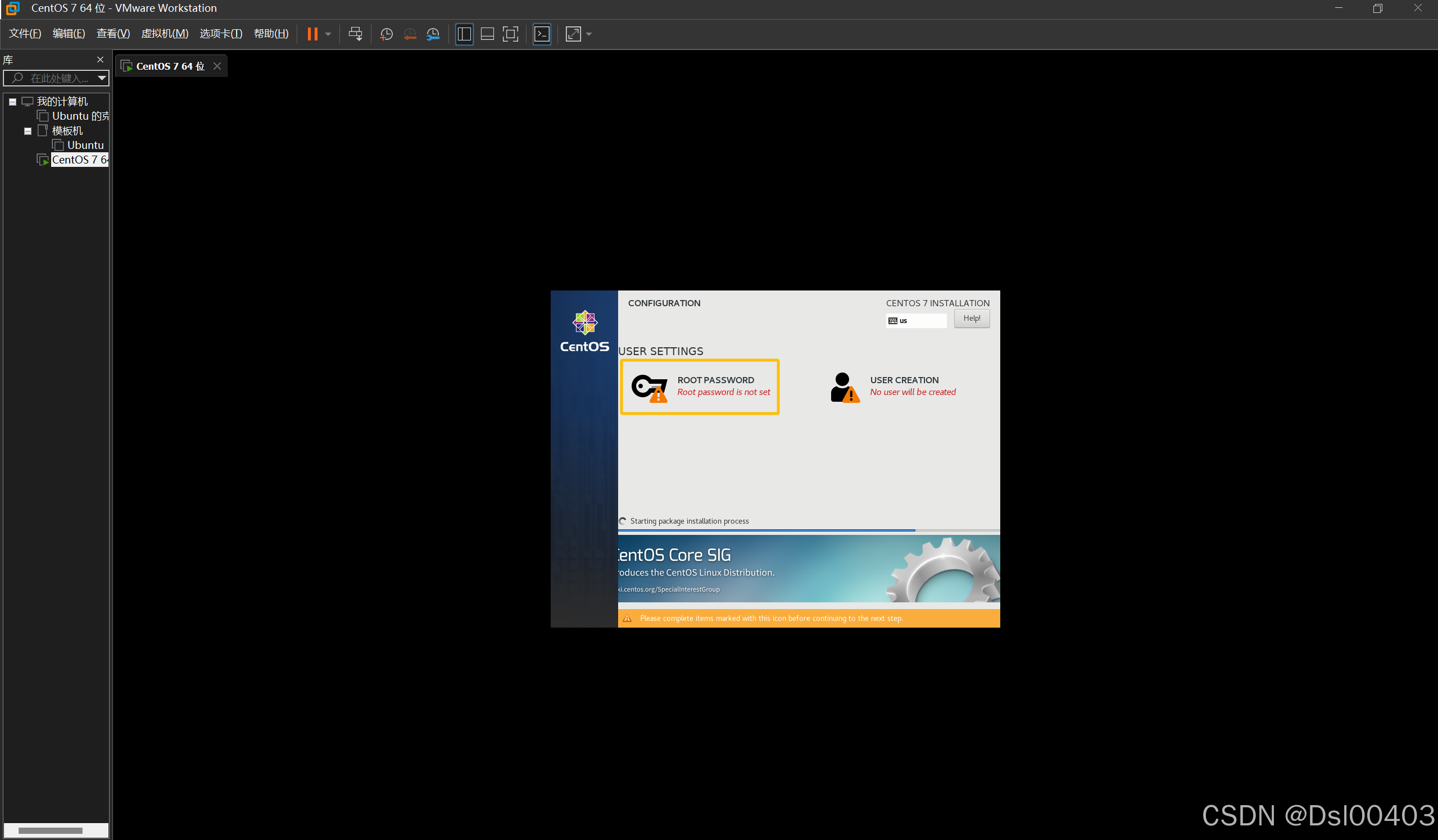Viewport: 1438px width, 840px height.
Task: Close the library panel
Action: (101, 60)
